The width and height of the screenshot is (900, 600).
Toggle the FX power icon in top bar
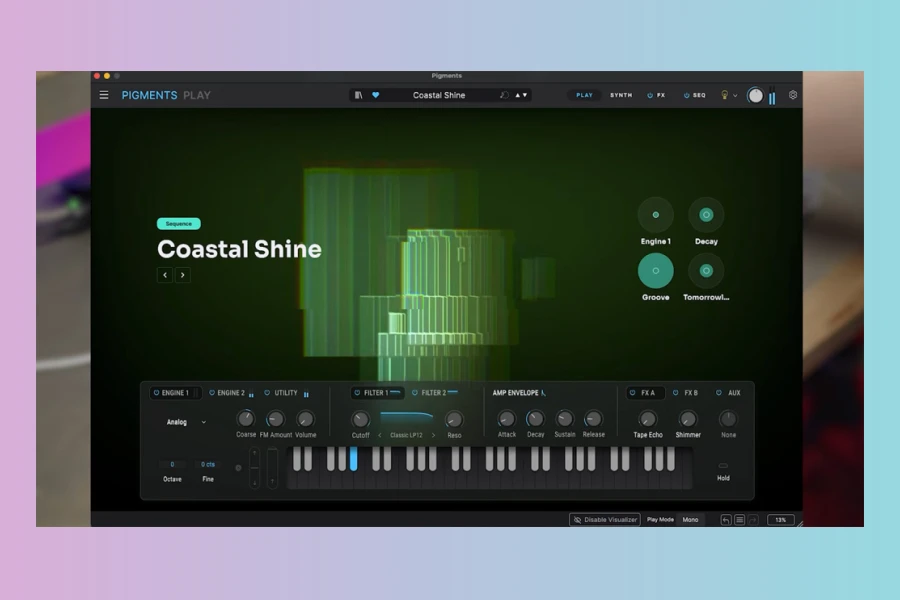(x=650, y=95)
